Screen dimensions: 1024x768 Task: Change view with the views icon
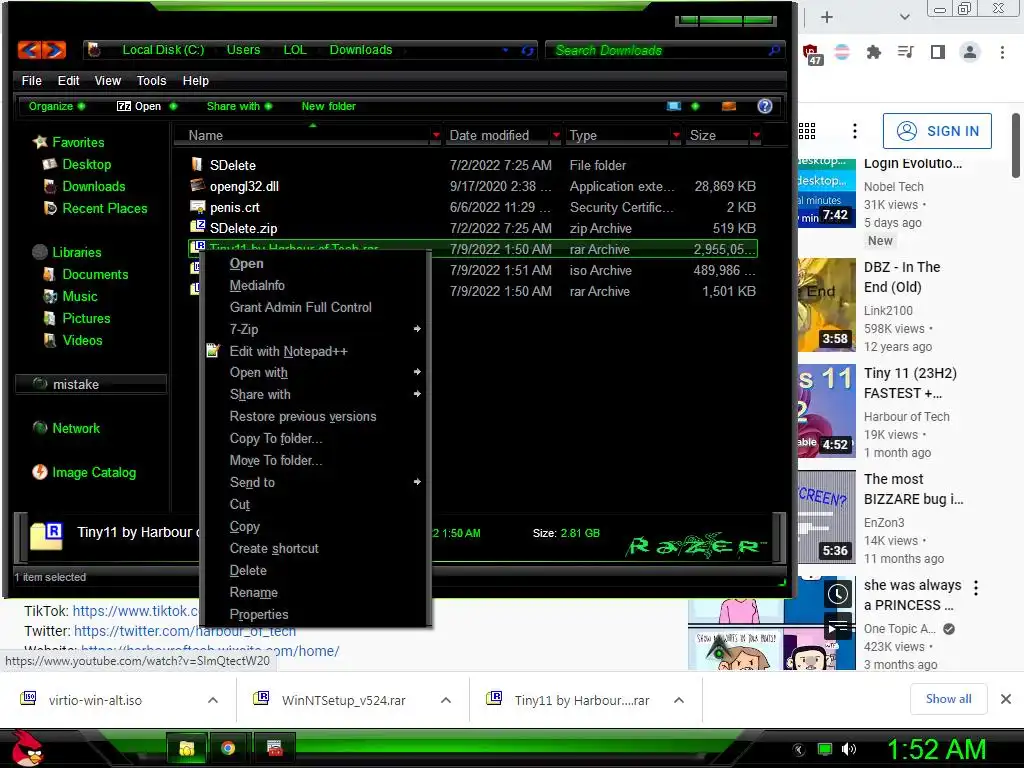coord(674,106)
